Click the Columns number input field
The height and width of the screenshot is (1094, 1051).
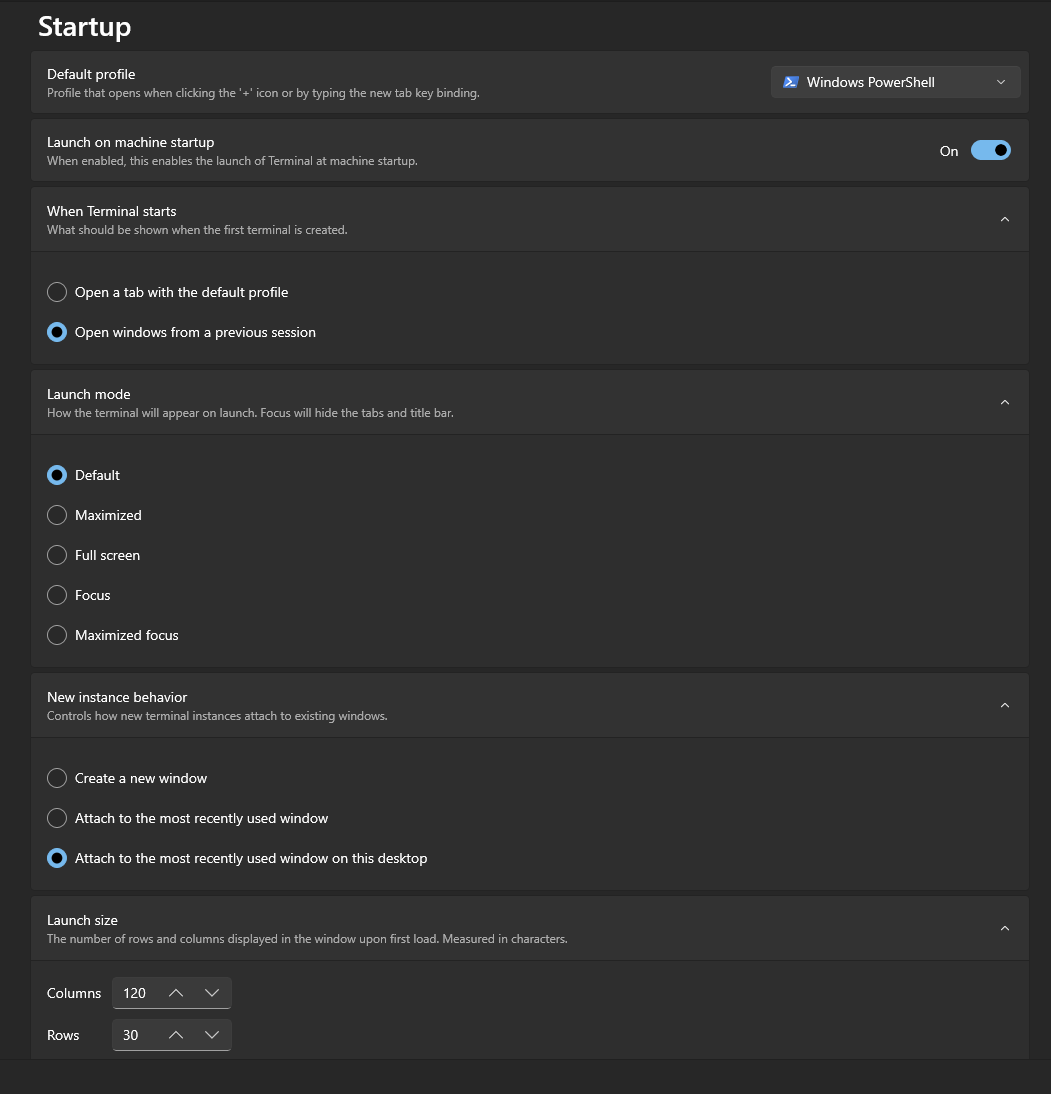click(135, 993)
